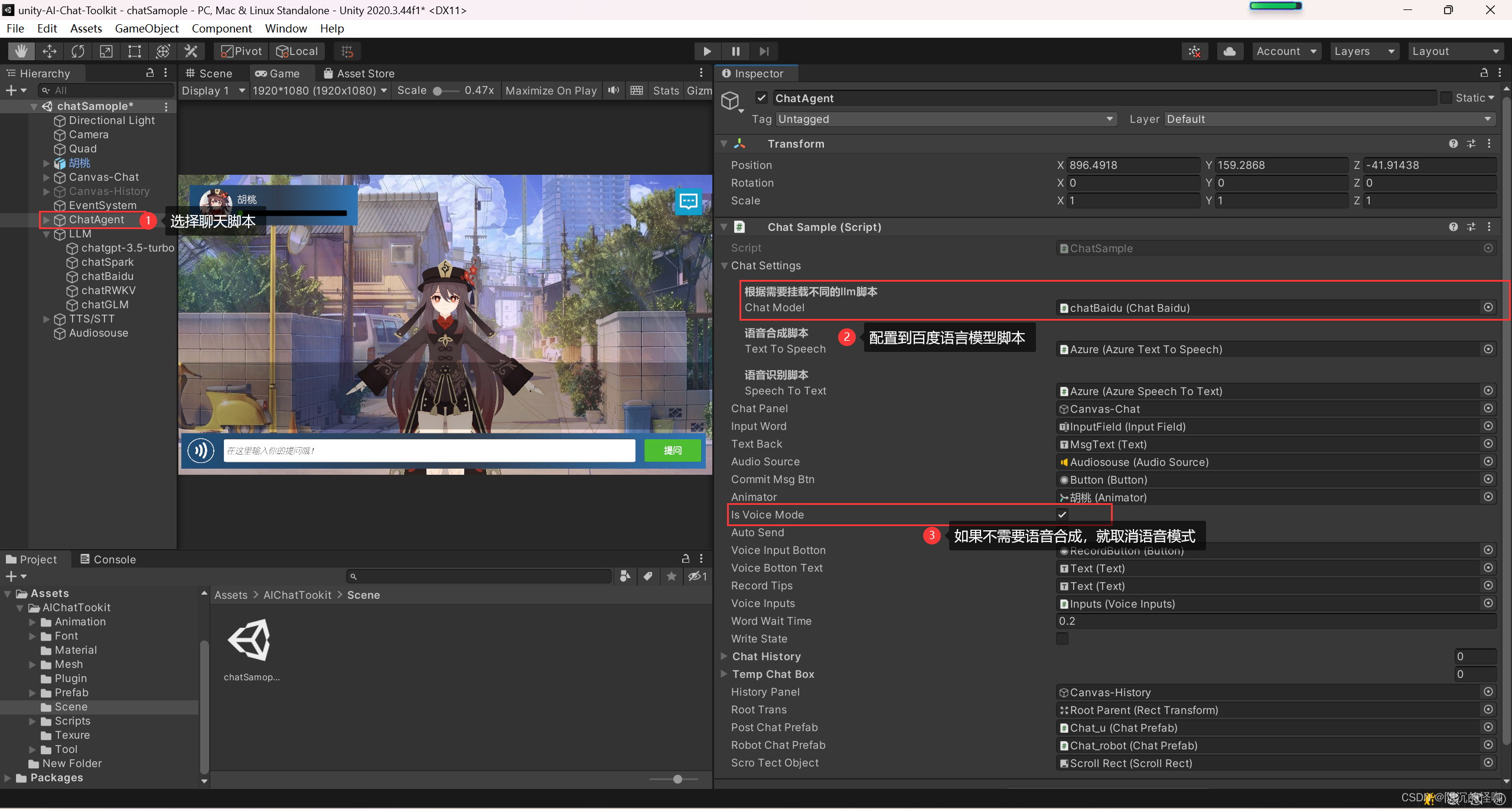Switch to the Console tab

pos(107,559)
